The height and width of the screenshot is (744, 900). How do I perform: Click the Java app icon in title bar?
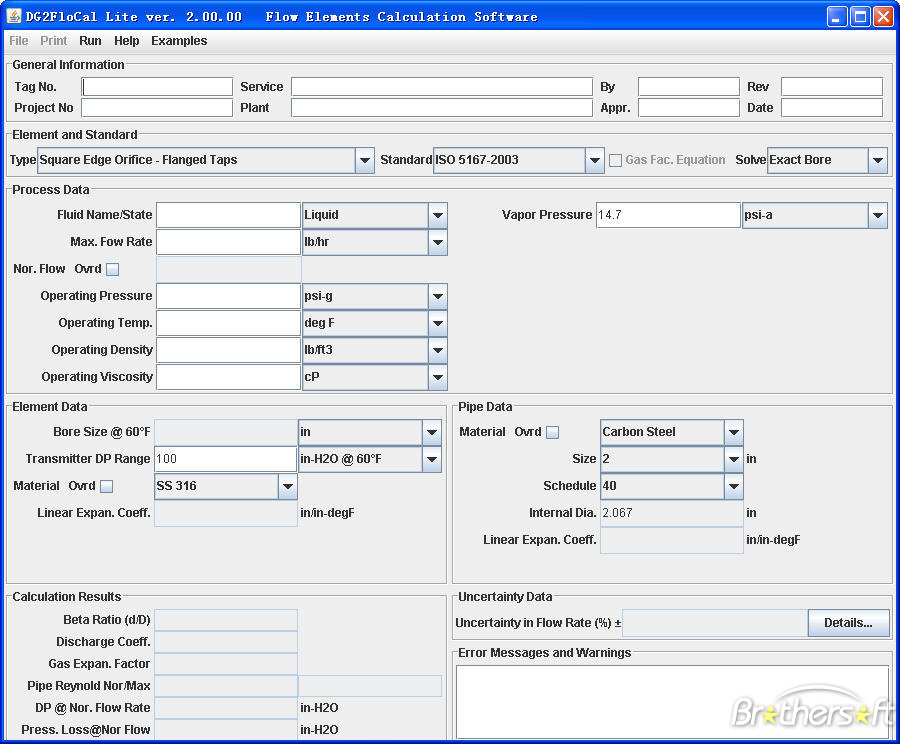click(x=14, y=16)
